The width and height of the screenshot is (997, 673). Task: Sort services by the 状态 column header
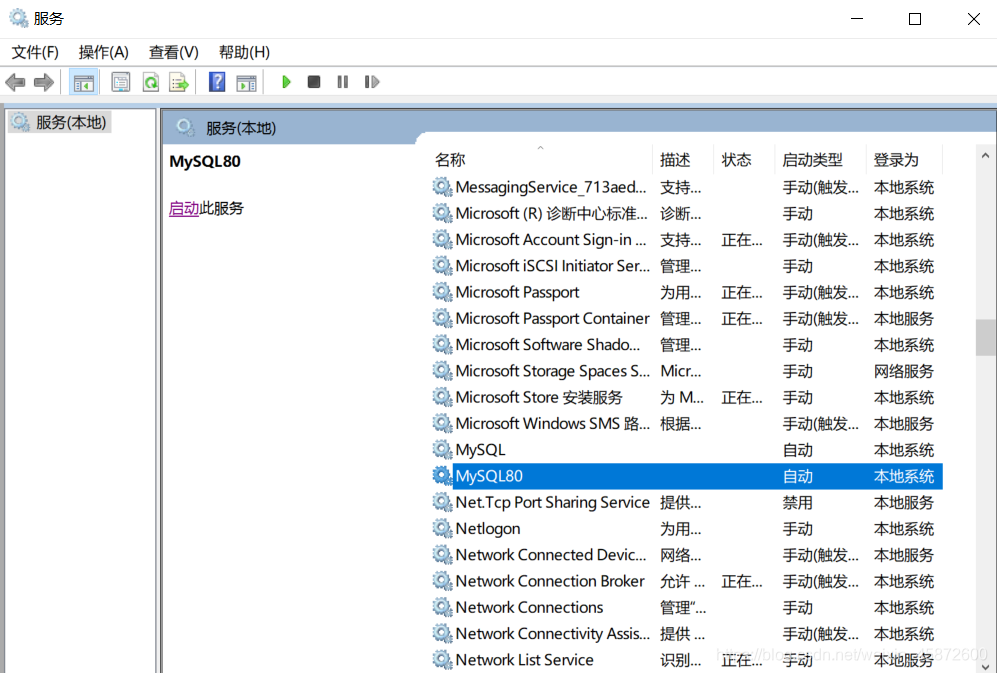point(739,158)
